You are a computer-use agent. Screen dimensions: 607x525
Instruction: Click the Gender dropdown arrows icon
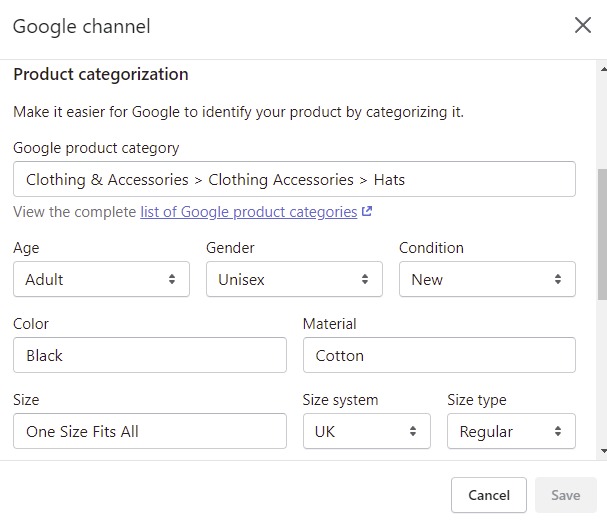click(x=365, y=279)
